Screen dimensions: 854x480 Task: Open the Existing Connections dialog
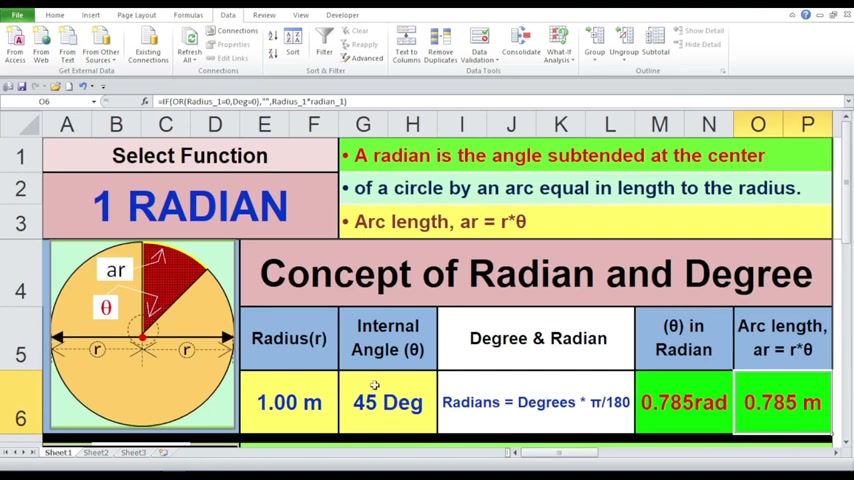(148, 45)
